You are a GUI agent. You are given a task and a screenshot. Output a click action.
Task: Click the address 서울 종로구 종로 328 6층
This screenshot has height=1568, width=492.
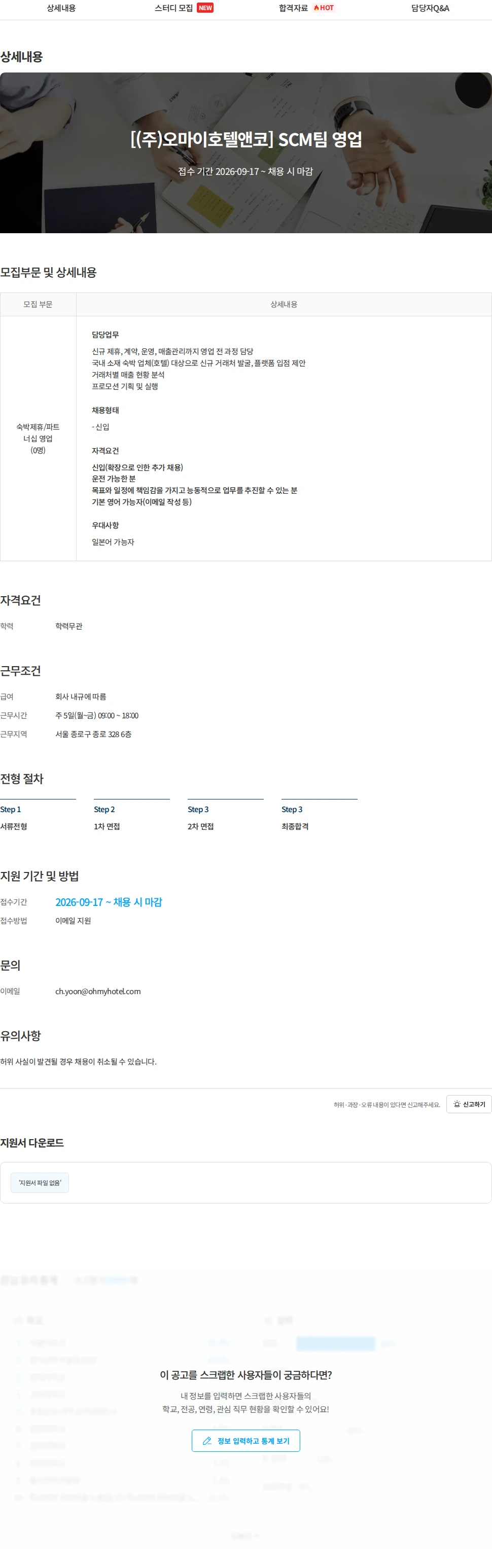point(93,734)
